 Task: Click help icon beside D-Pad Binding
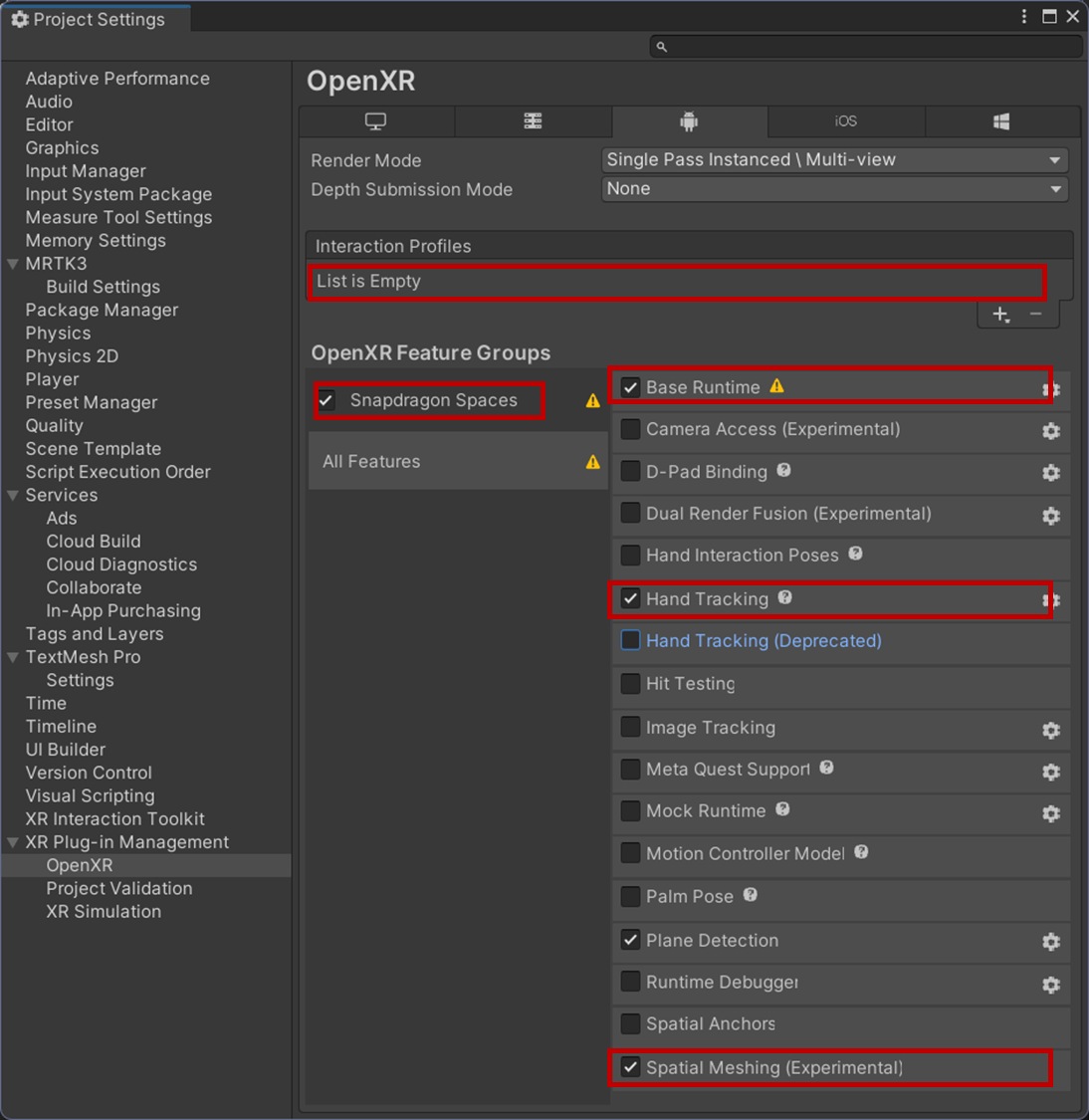click(x=784, y=470)
